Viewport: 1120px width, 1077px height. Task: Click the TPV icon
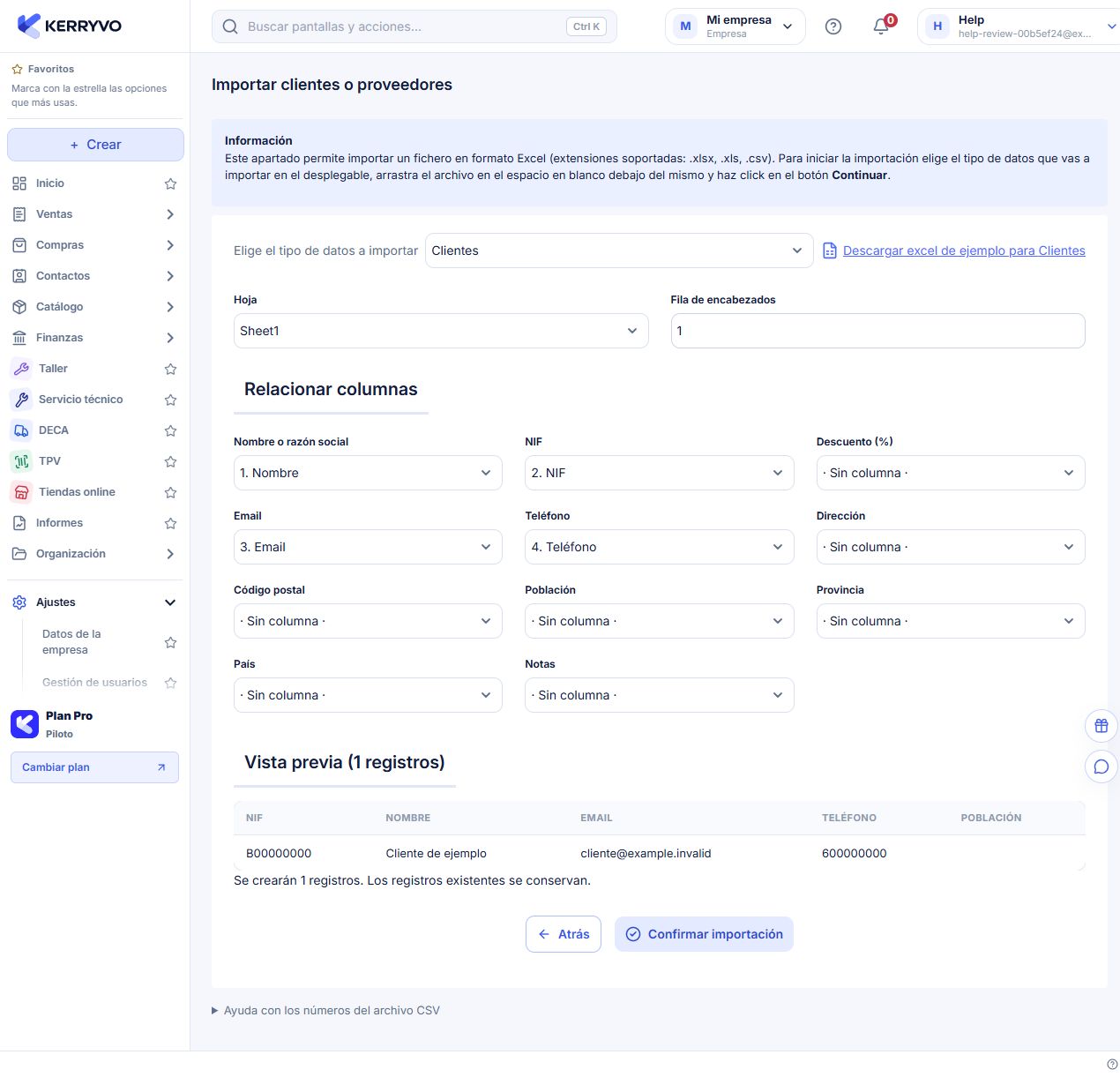click(x=21, y=461)
